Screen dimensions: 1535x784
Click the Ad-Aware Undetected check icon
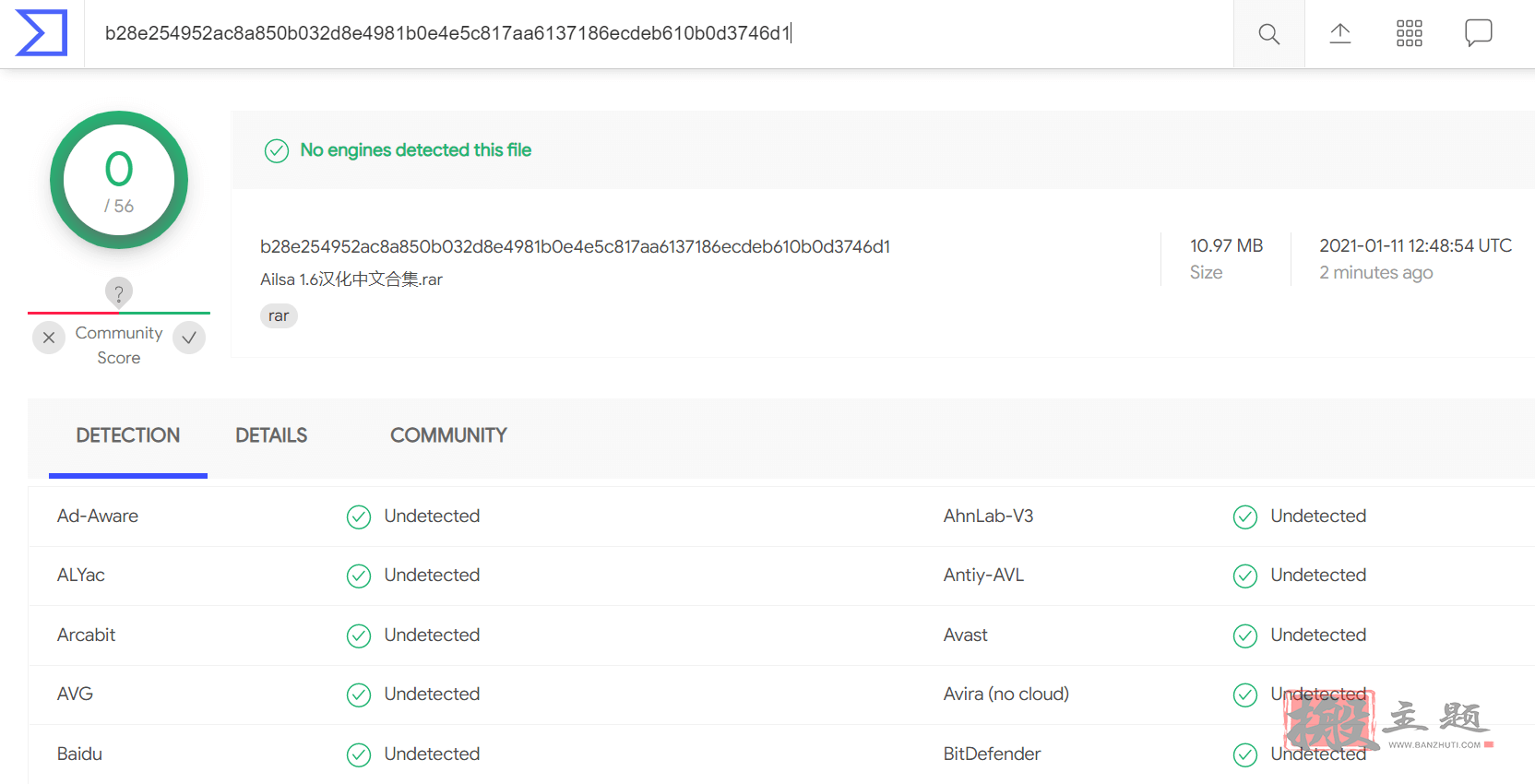359,517
